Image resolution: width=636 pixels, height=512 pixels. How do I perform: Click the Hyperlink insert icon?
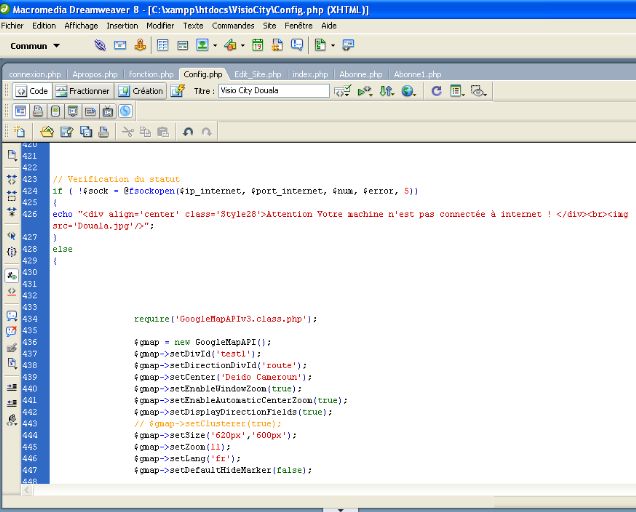coord(101,45)
